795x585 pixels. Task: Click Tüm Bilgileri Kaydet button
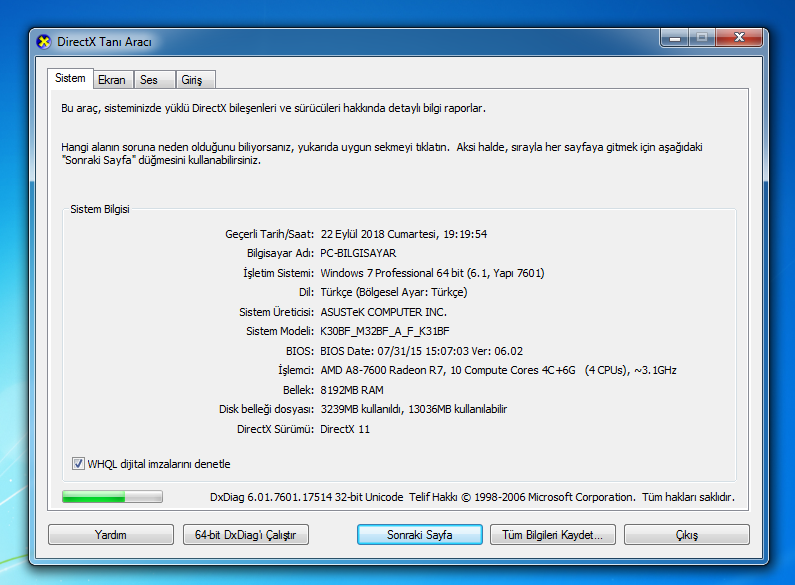click(x=553, y=535)
